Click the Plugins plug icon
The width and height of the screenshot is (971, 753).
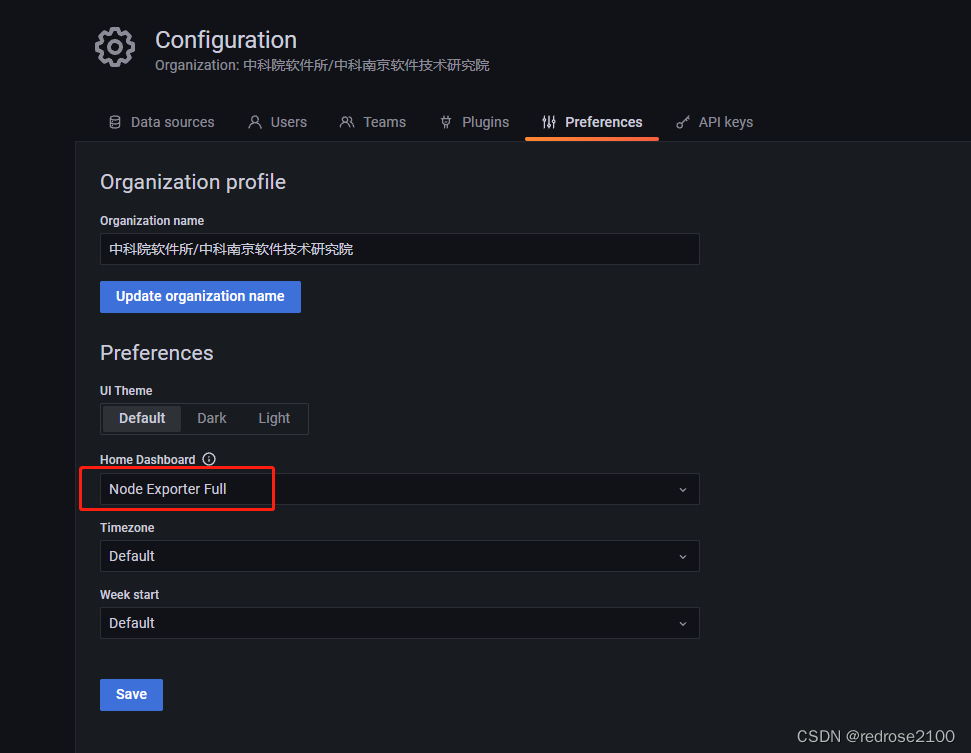pos(446,122)
